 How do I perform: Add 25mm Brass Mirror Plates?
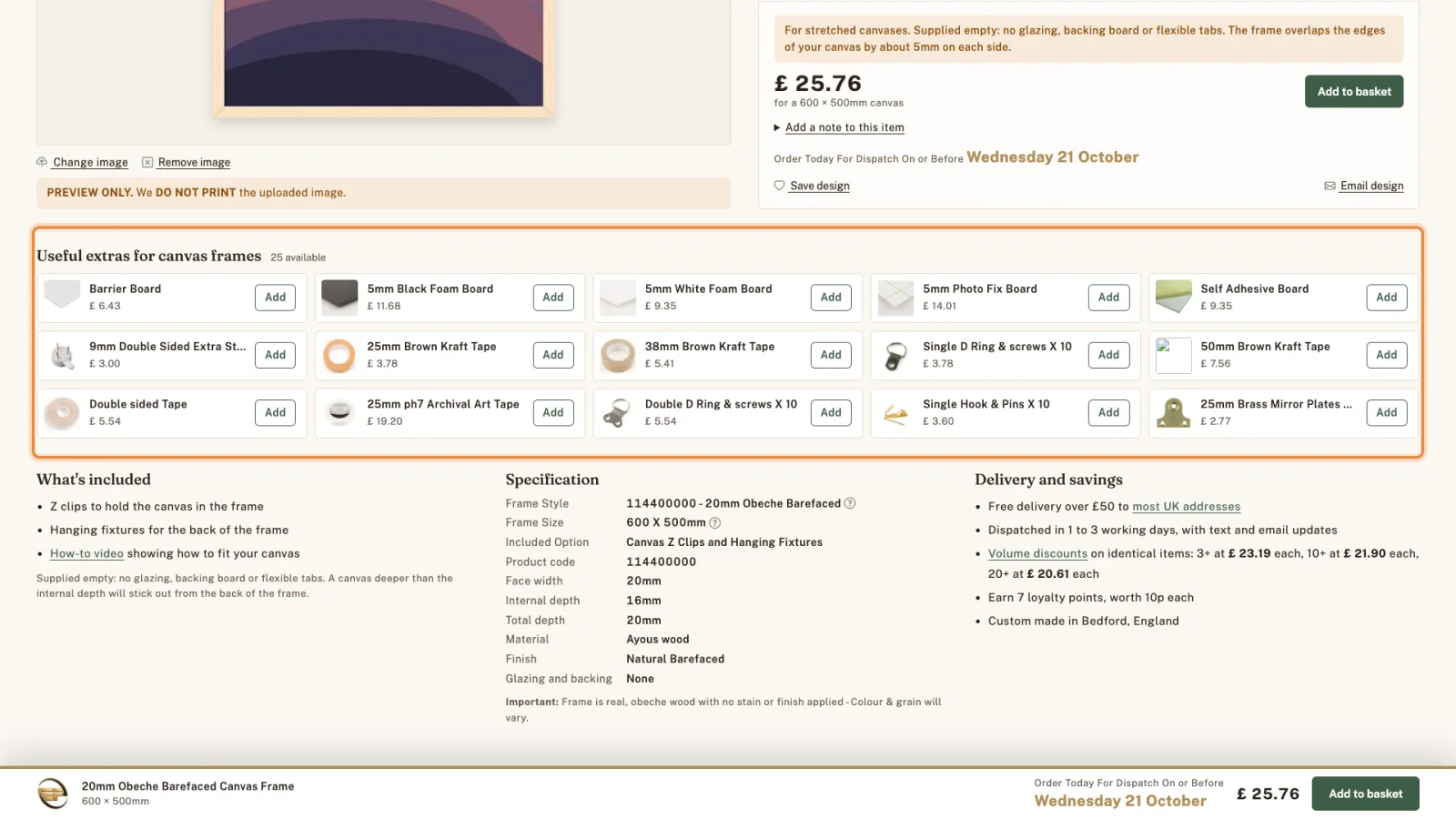pos(1387,412)
